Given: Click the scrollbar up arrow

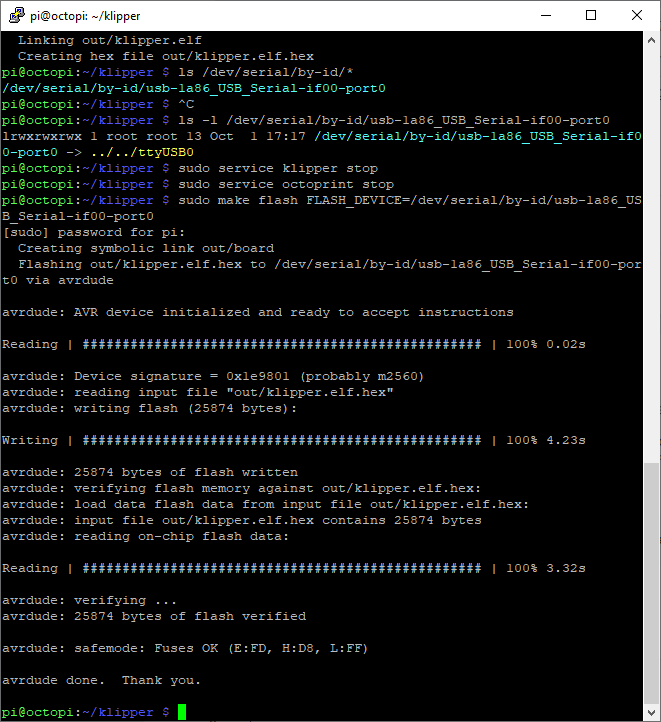Looking at the screenshot, I should 651,41.
